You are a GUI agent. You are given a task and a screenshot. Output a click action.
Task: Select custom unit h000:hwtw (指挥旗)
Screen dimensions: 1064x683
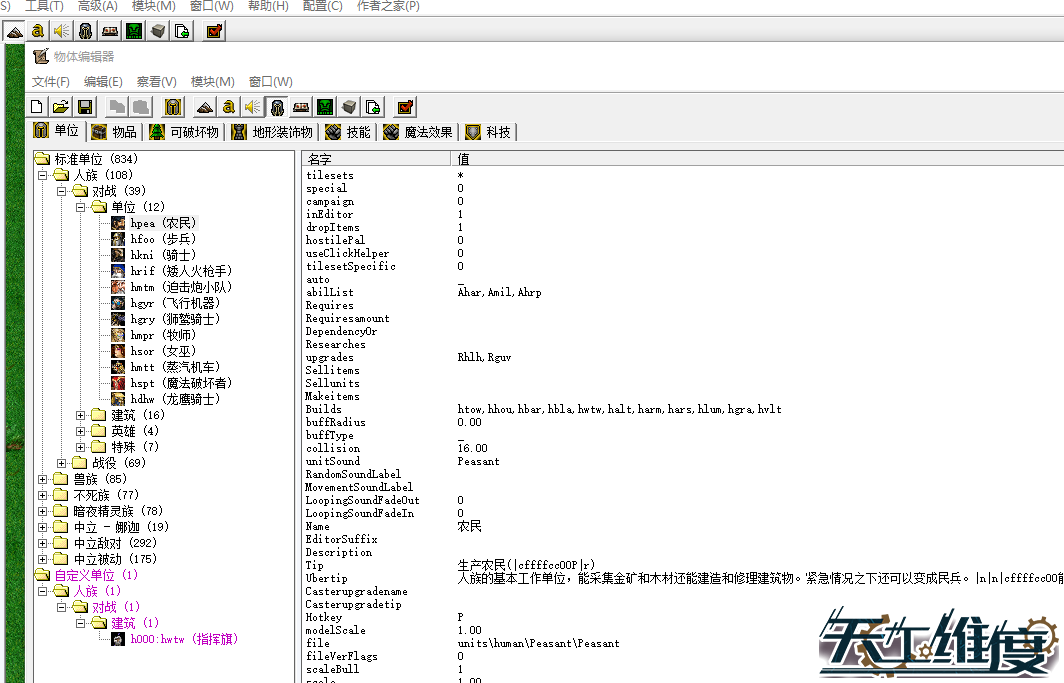[184, 639]
